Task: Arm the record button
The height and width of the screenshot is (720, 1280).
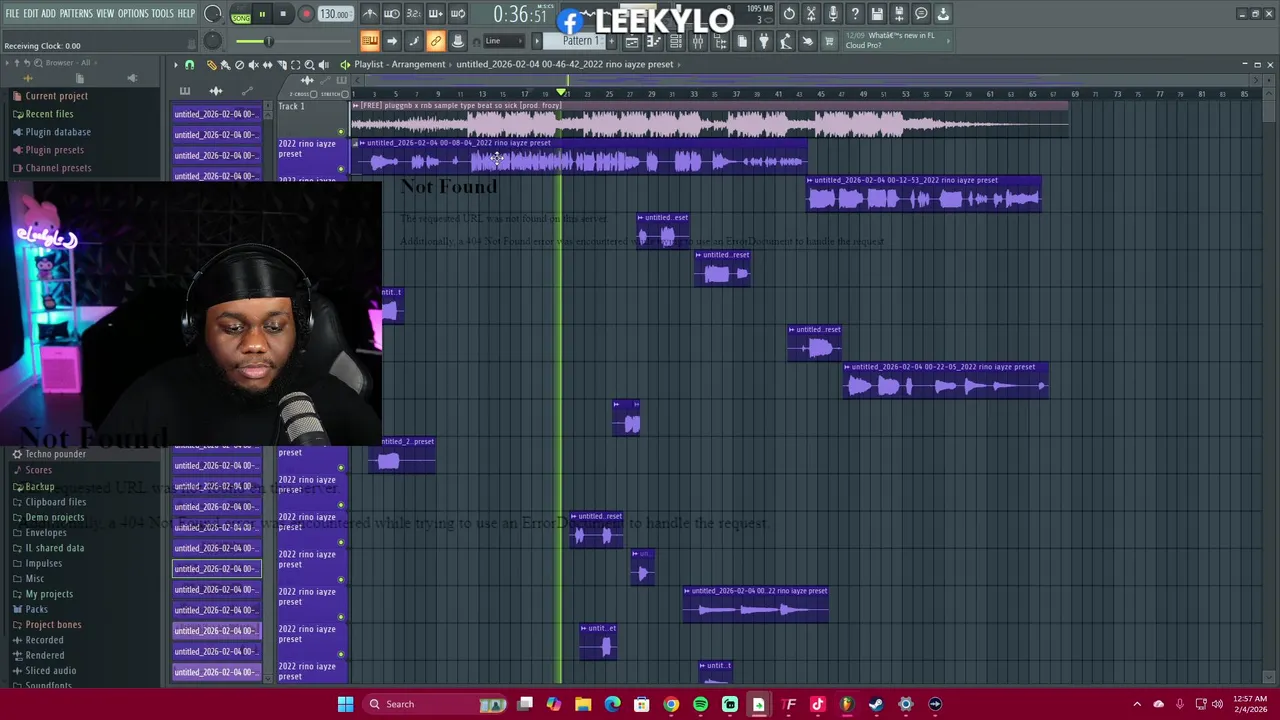Action: (306, 15)
